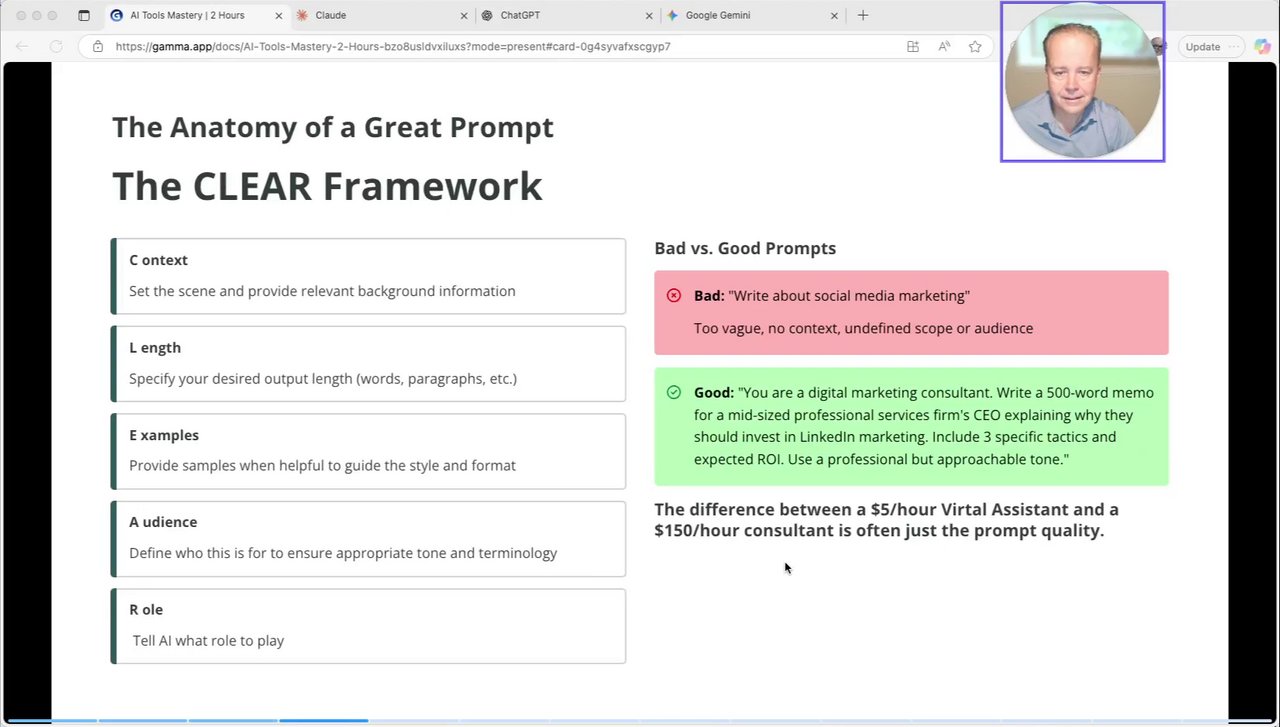Switch to the ChatGPT tab
This screenshot has width=1280, height=727.
565,15
